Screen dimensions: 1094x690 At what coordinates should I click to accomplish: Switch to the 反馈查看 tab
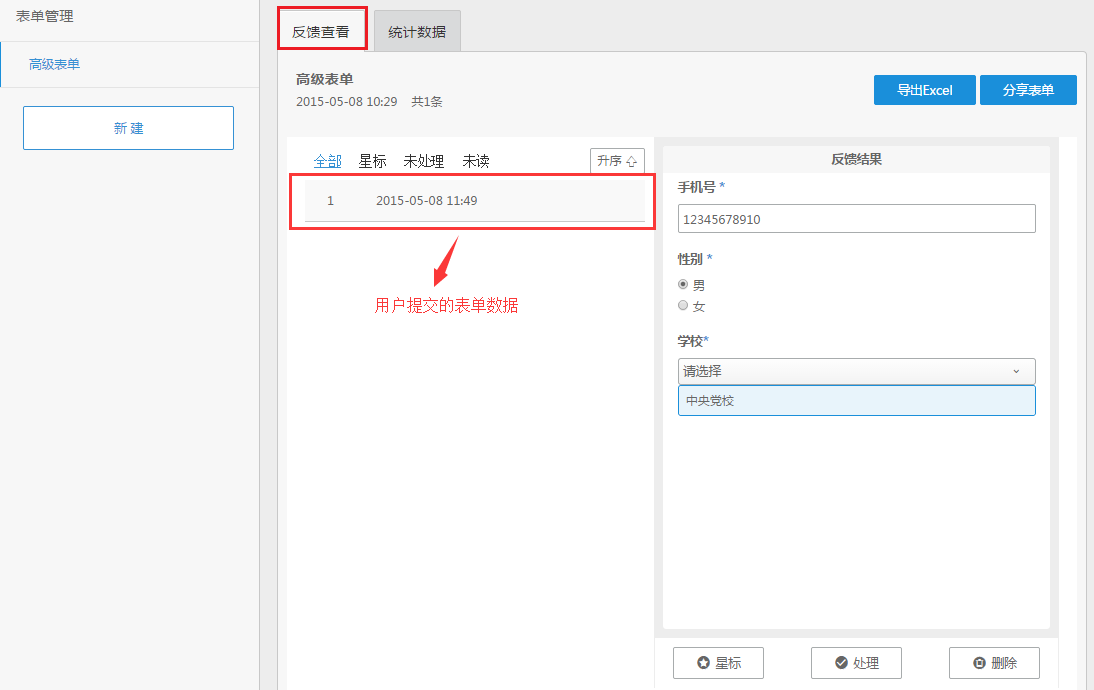321,31
